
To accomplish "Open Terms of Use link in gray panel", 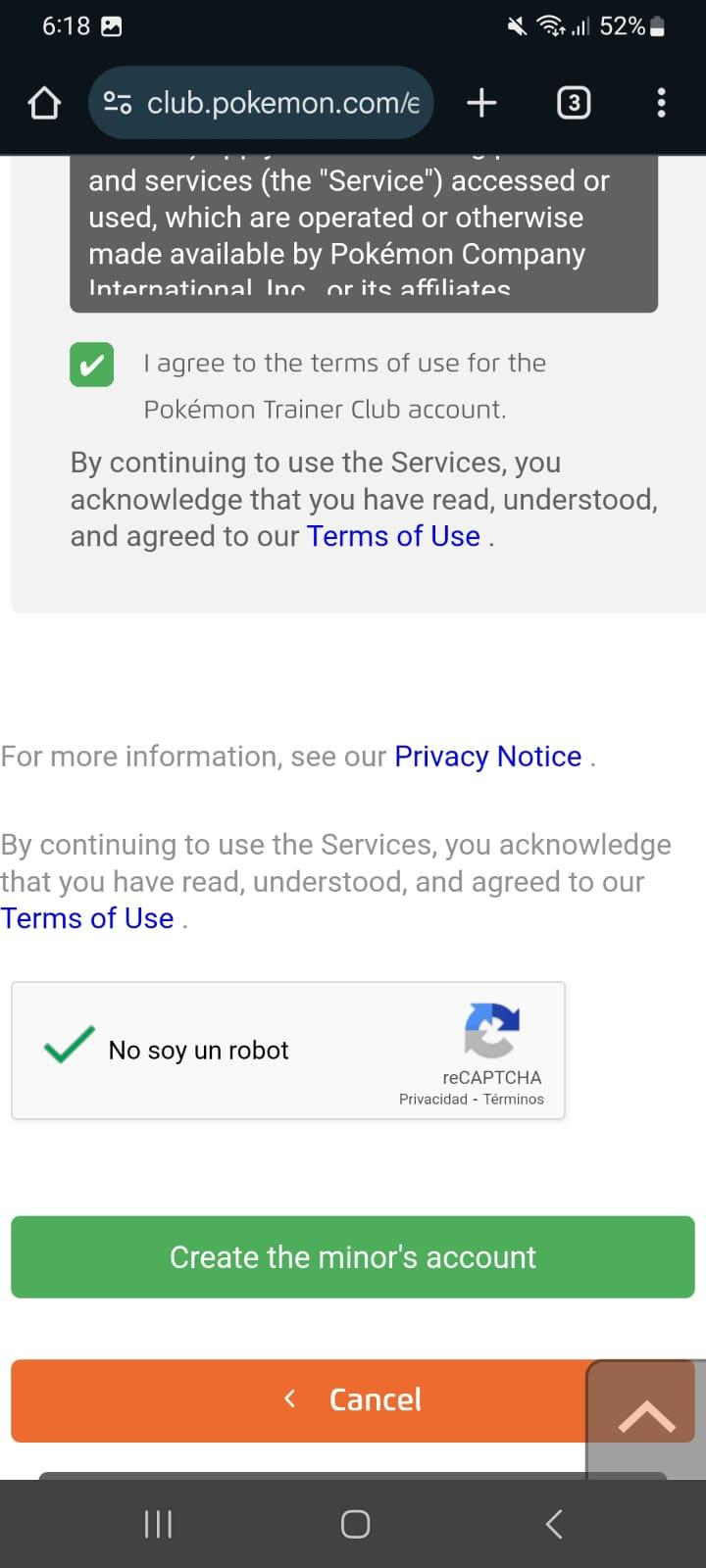I will point(393,536).
